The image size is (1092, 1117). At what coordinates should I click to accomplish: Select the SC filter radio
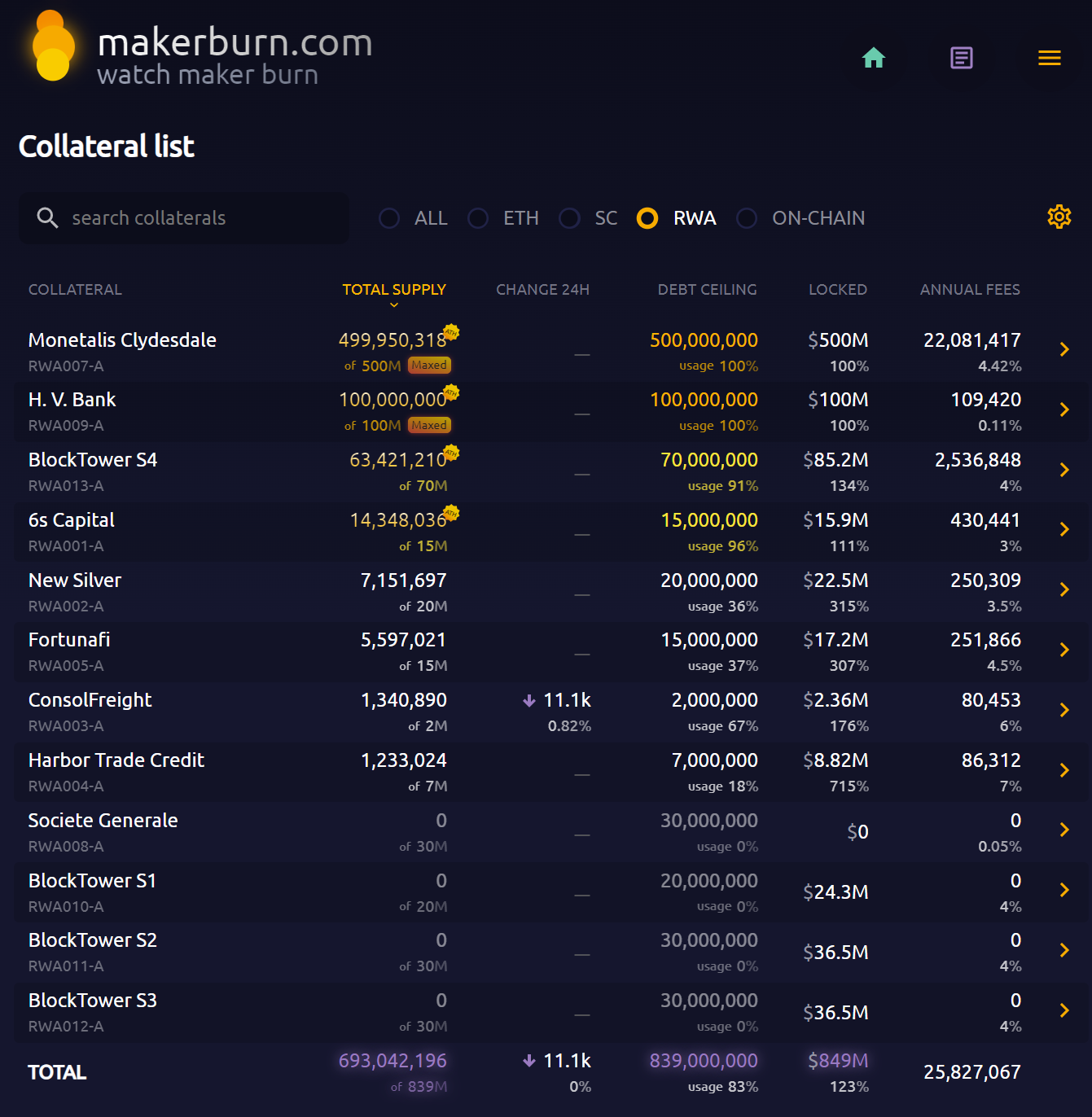tap(569, 218)
